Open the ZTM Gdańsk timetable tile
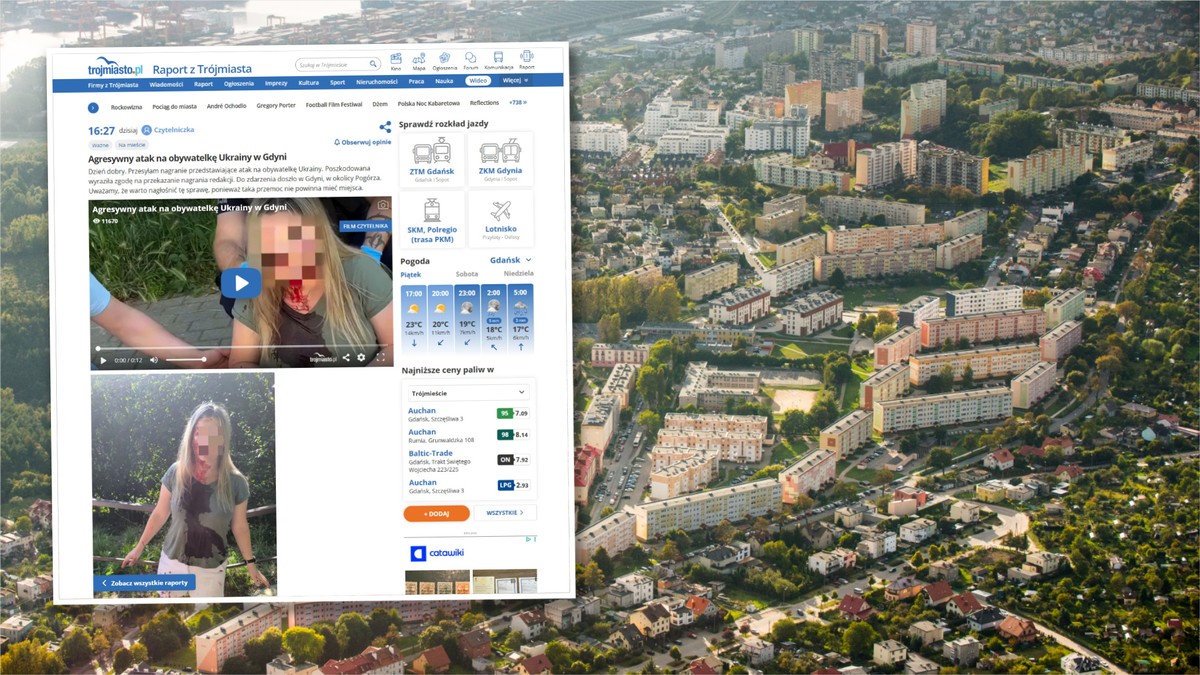Viewport: 1200px width, 675px height. (x=431, y=159)
